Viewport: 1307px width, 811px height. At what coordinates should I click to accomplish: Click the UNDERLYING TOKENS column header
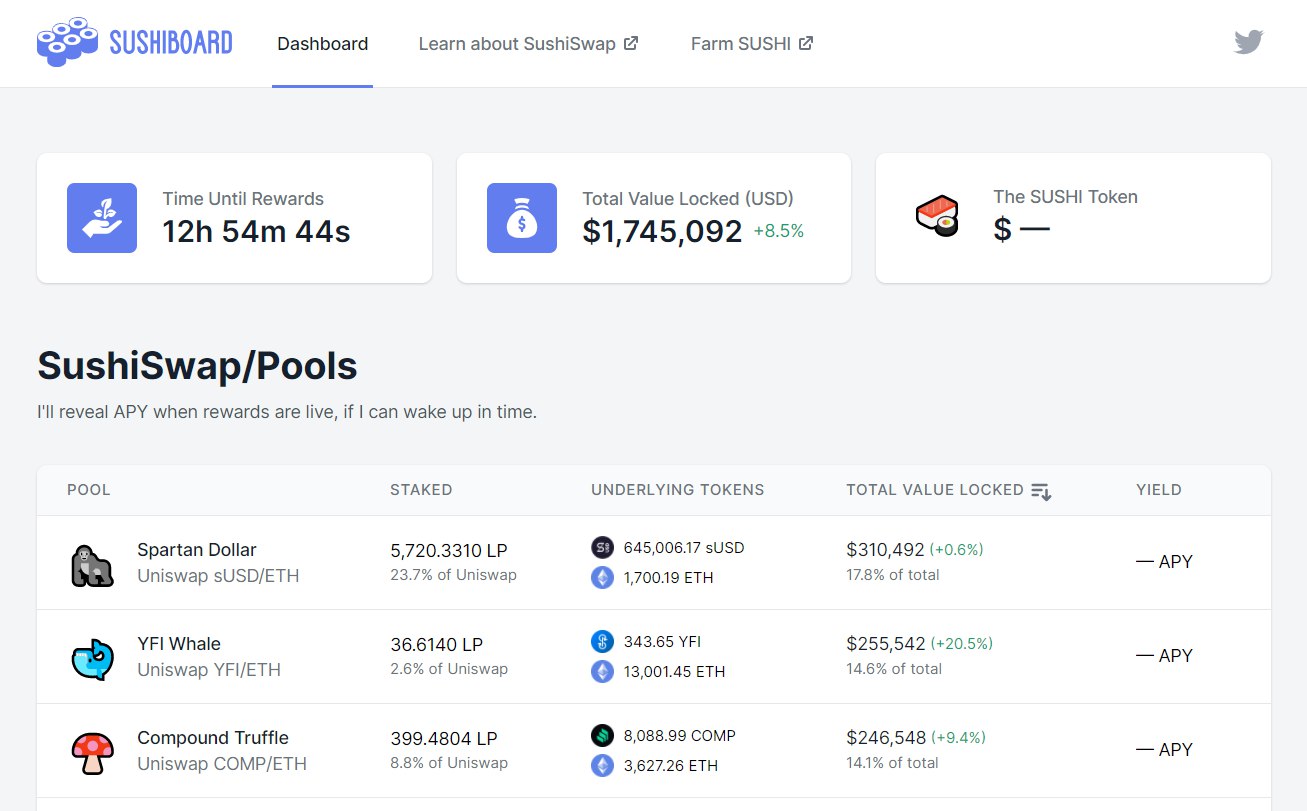coord(678,490)
